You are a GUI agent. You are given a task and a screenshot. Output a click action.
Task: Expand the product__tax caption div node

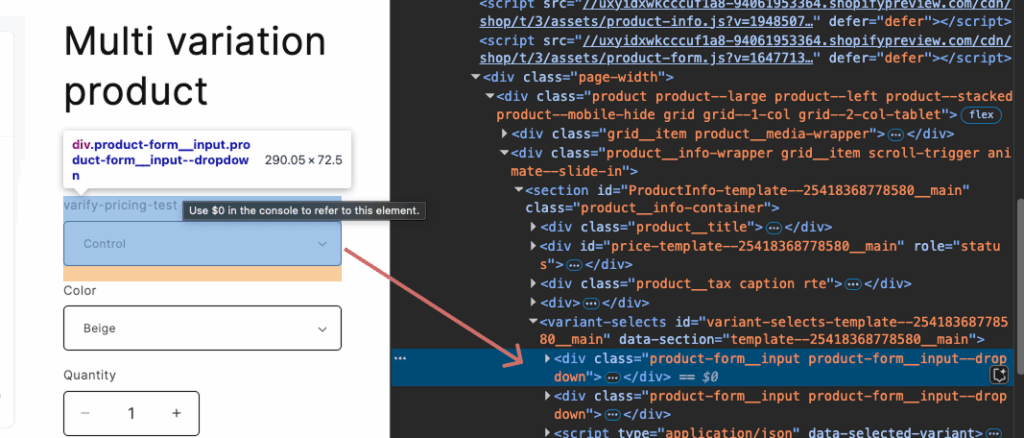tap(534, 283)
